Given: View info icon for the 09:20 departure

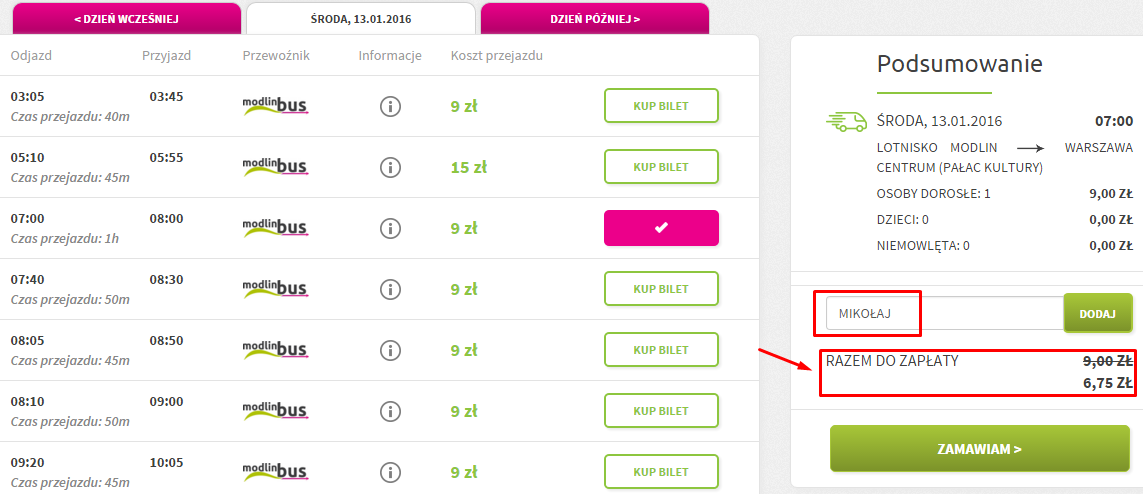Looking at the screenshot, I should point(391,471).
